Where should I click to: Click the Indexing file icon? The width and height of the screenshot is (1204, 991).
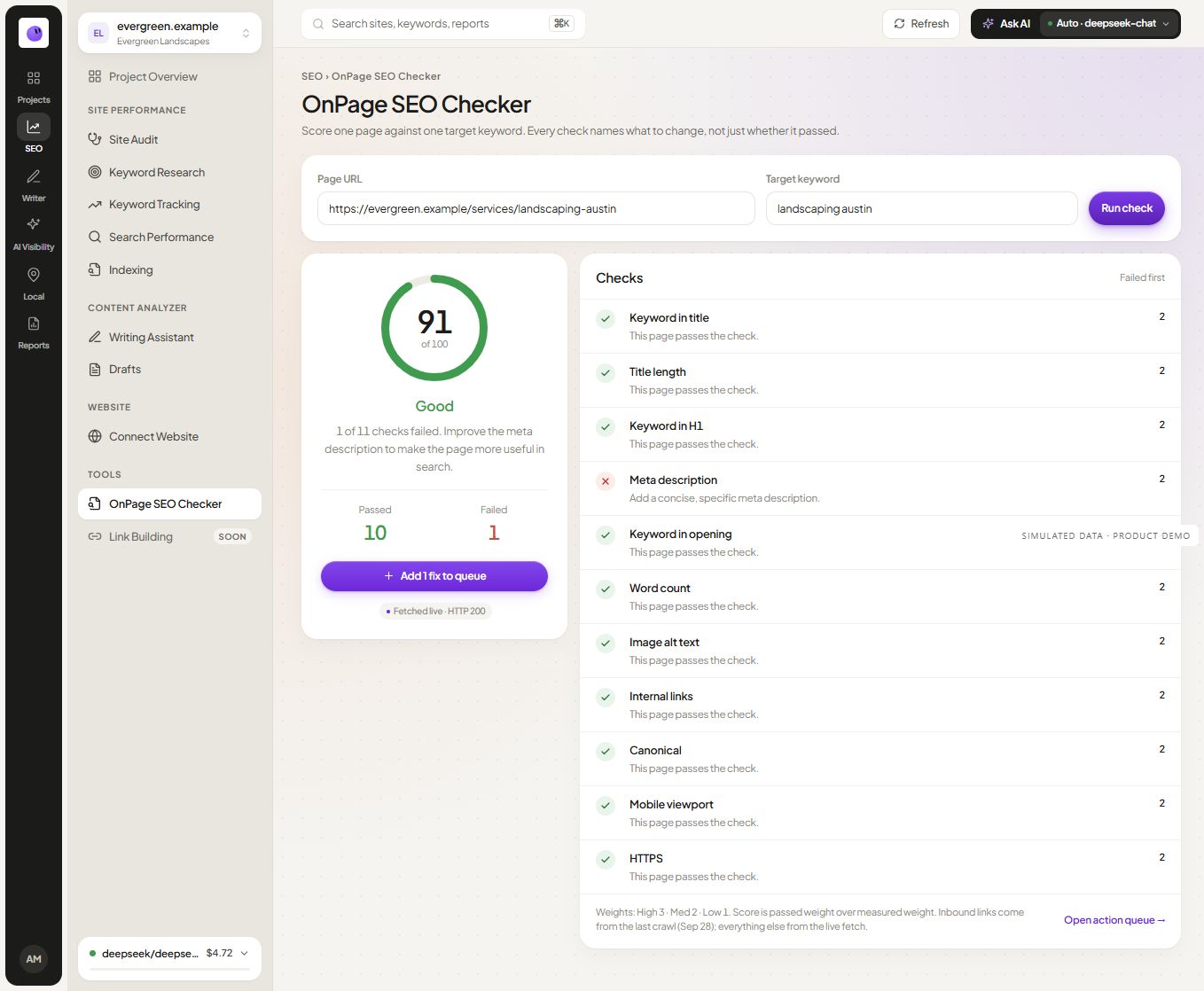pyautogui.click(x=95, y=269)
